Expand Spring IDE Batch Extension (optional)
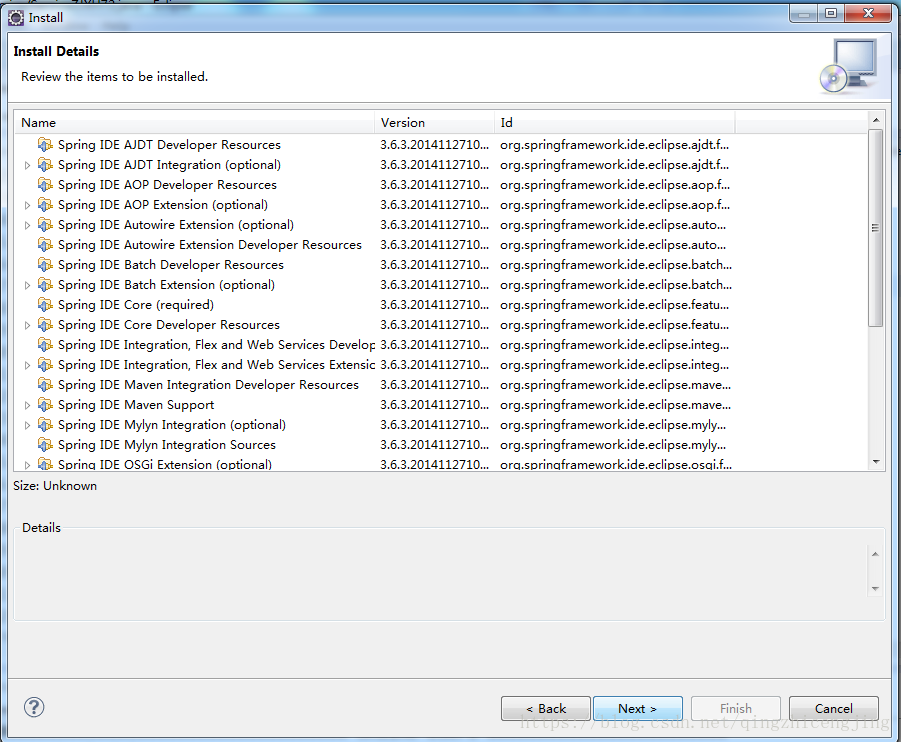Image resolution: width=901 pixels, height=742 pixels. coord(27,285)
